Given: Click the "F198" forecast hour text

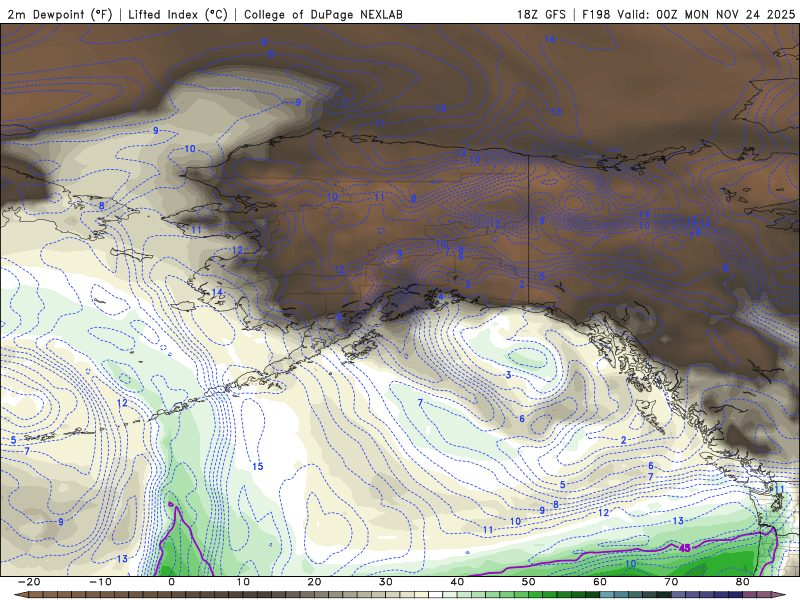Looking at the screenshot, I should click(x=596, y=15).
